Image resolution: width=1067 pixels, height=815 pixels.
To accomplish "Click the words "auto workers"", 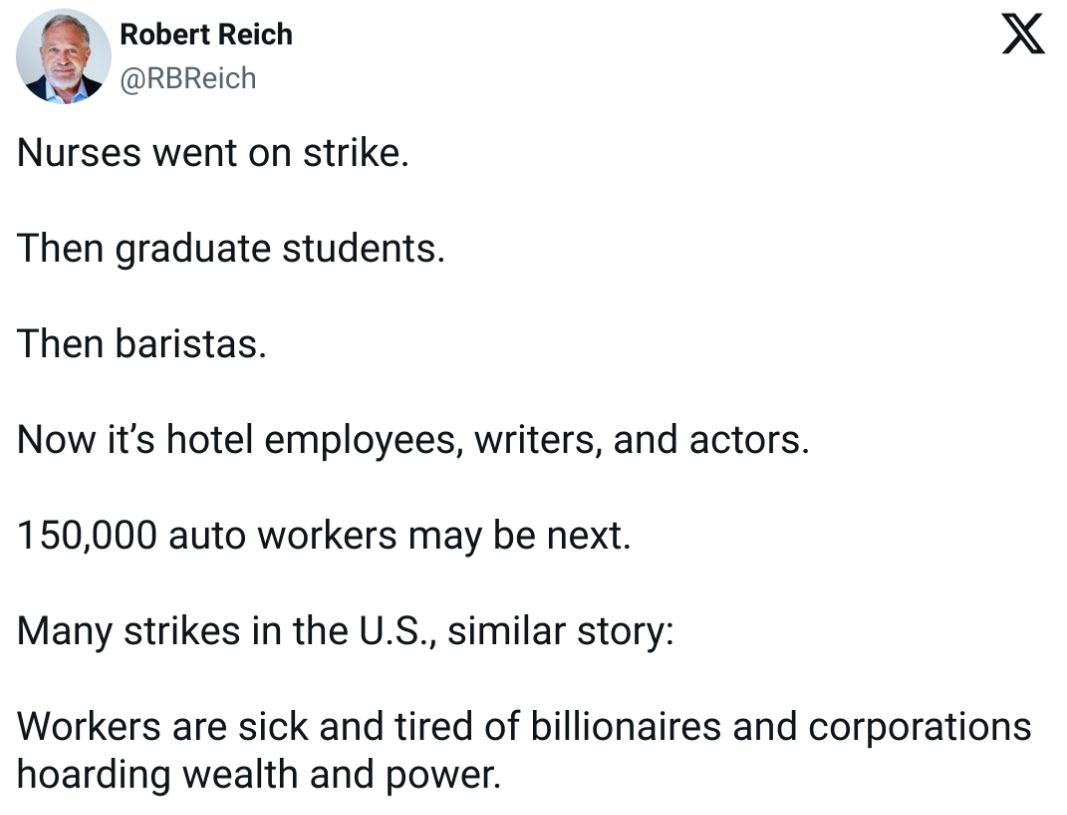I will pyautogui.click(x=282, y=536).
